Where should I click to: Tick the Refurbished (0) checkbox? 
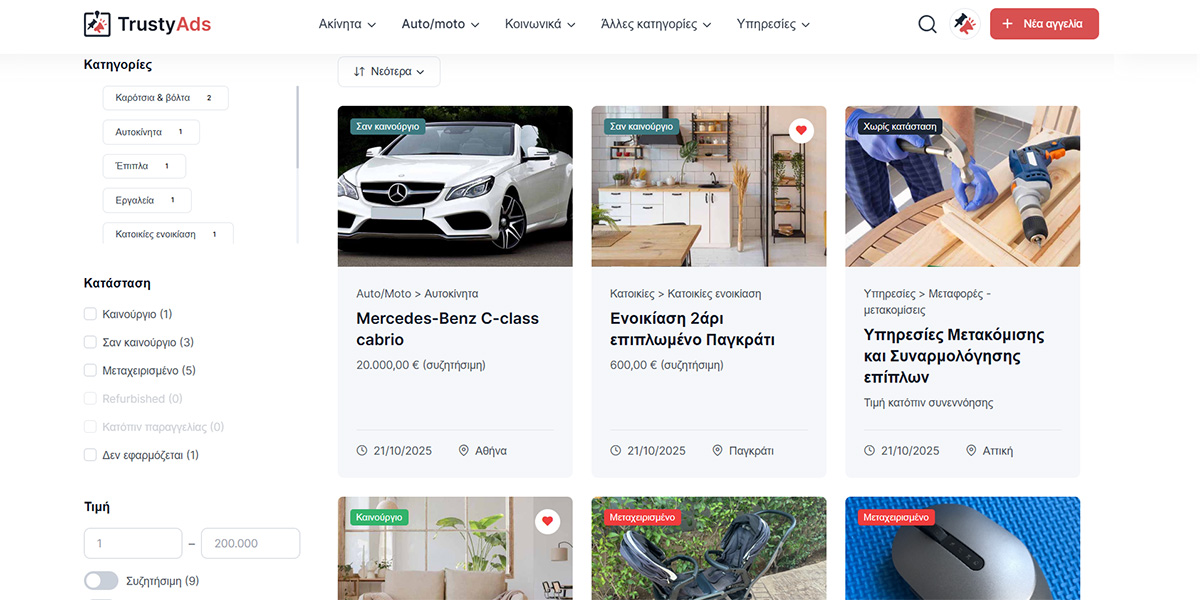click(90, 399)
